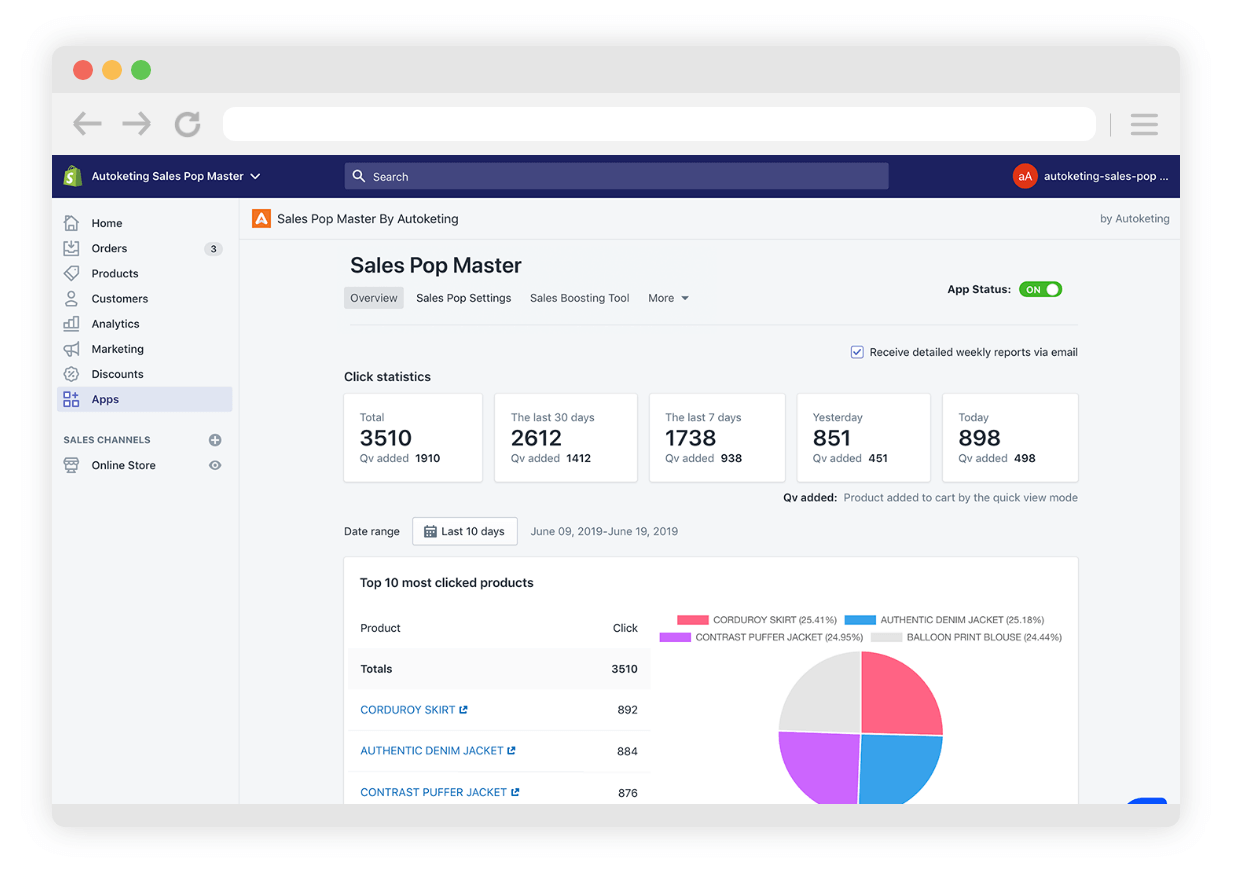Screen dimensions: 1237x869
Task: Click the last 7 days 1738 card
Action: click(717, 437)
